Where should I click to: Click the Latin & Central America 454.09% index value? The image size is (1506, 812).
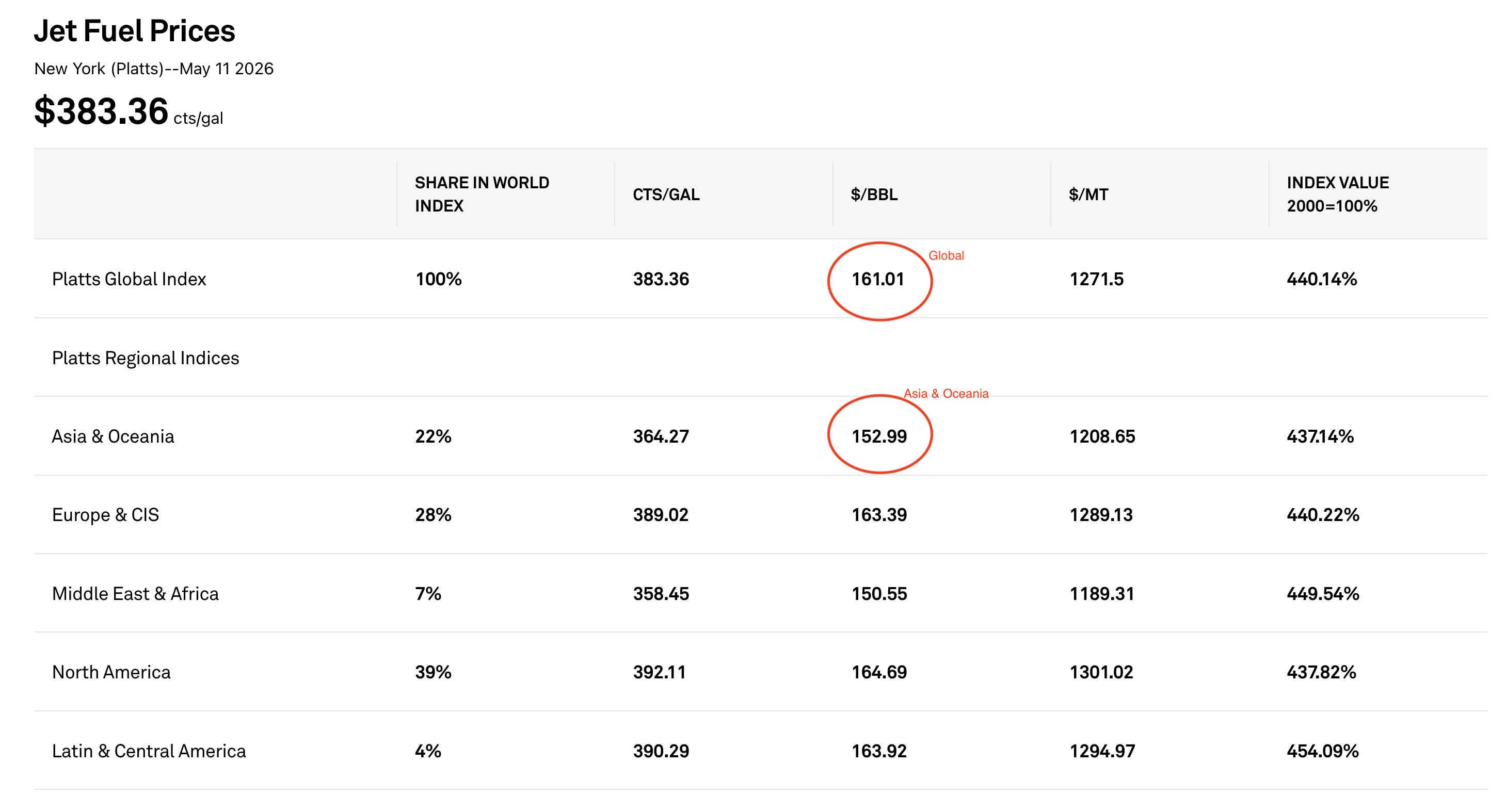pos(1322,751)
